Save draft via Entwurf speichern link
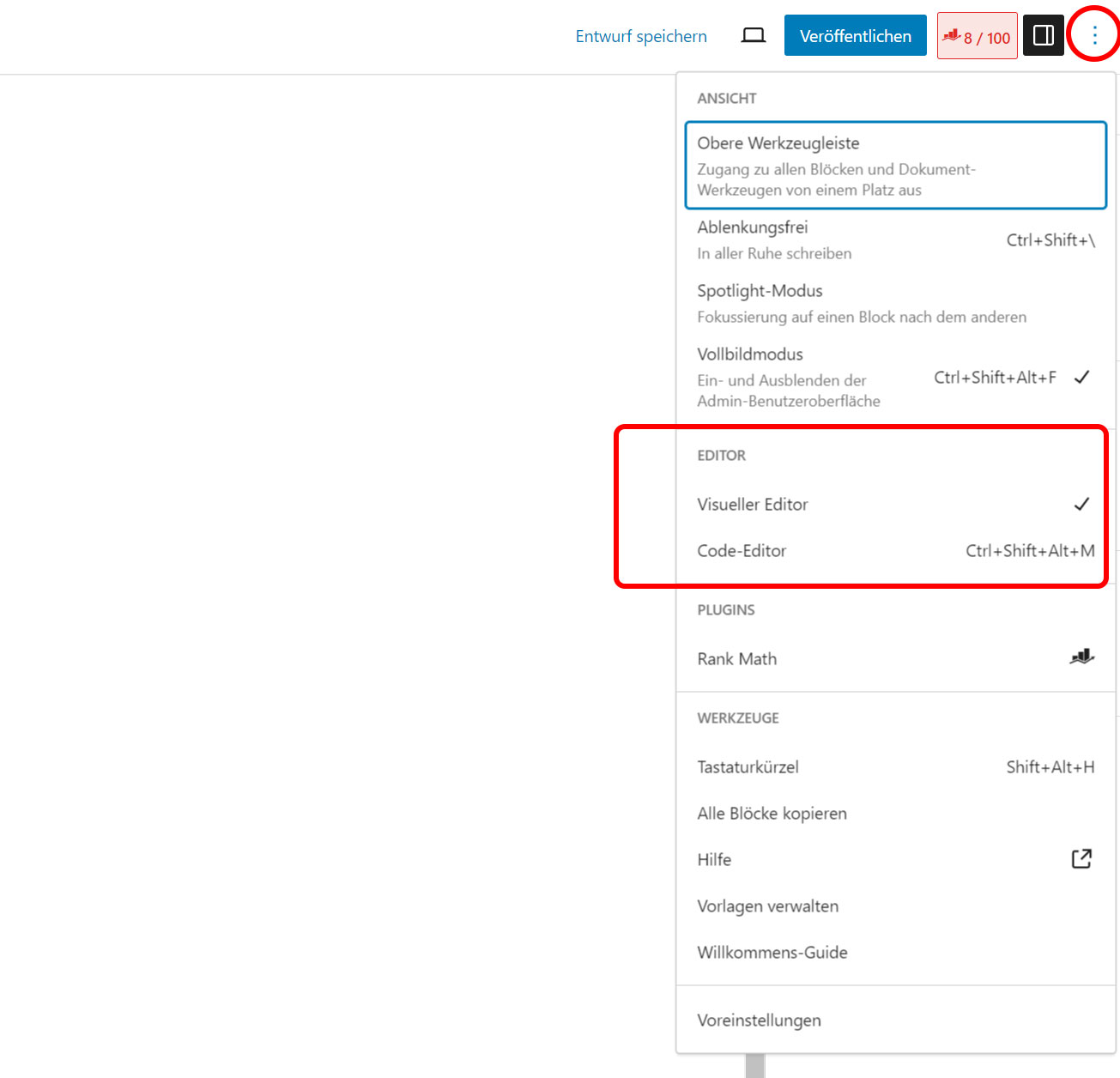Image resolution: width=1120 pixels, height=1078 pixels. [641, 36]
